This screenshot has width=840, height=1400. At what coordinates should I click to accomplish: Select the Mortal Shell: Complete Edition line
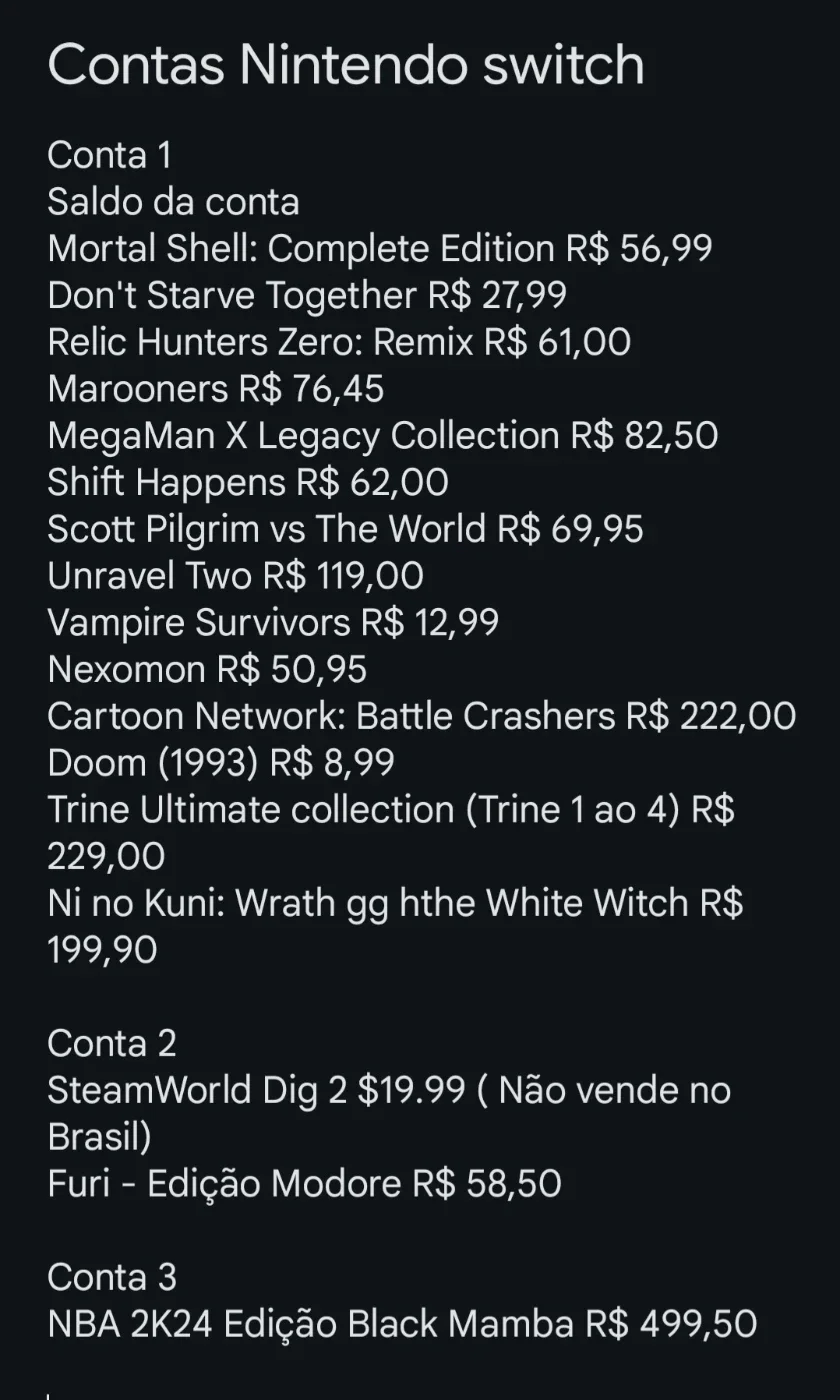click(x=380, y=249)
